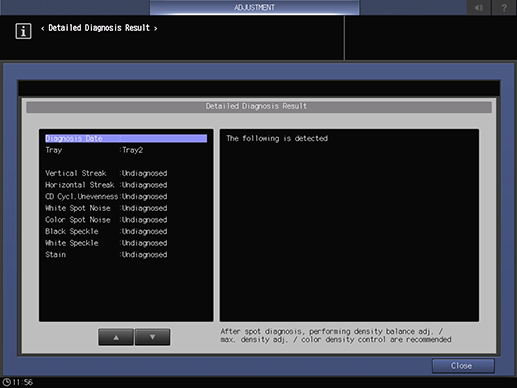Select the Stain result row
The width and height of the screenshot is (517, 388).
point(126,255)
